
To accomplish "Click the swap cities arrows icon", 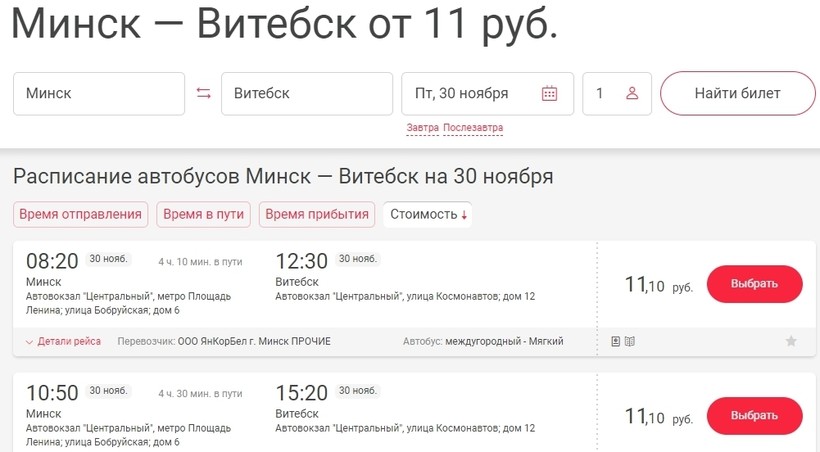I will (x=203, y=94).
